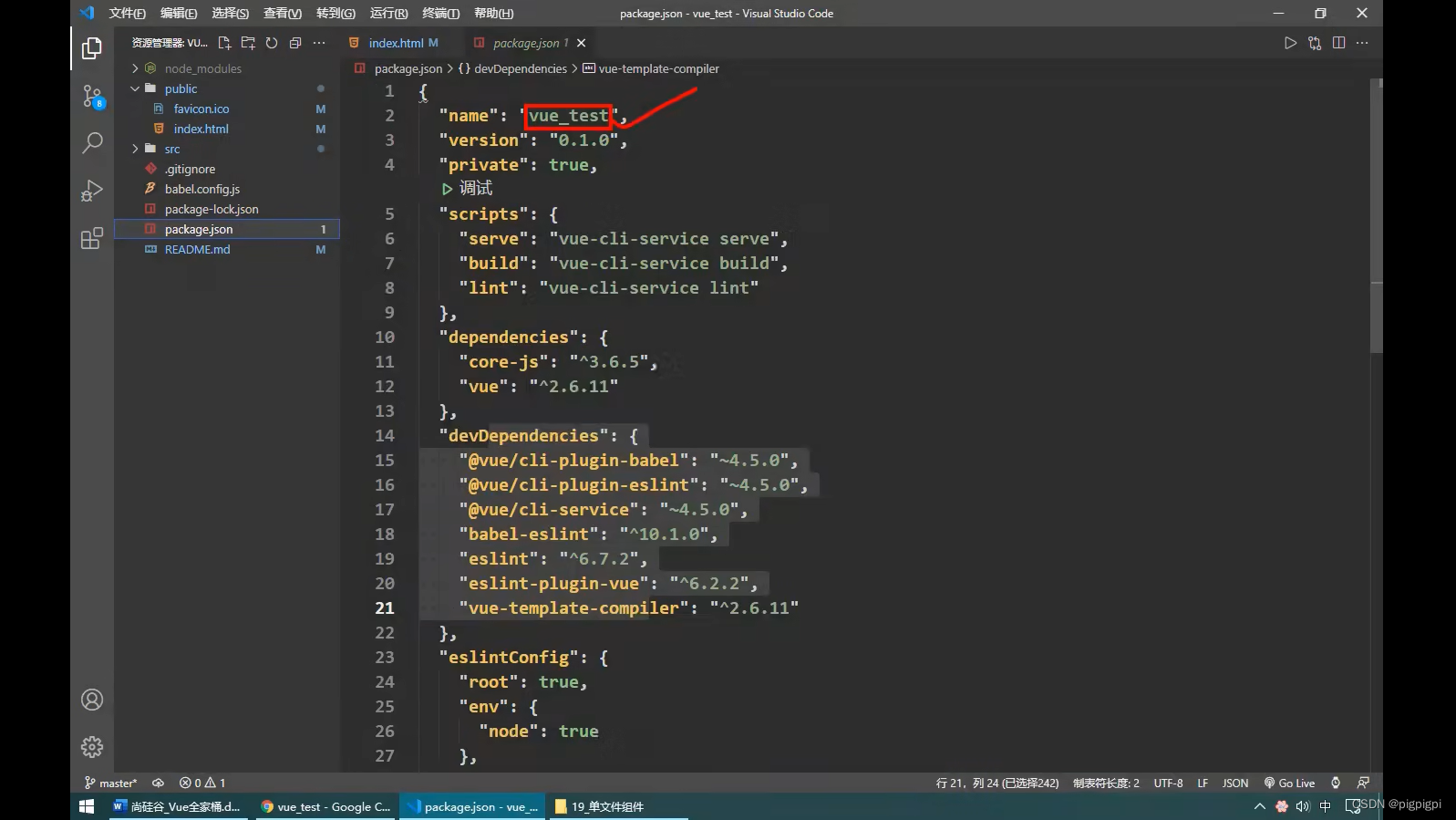Image resolution: width=1456 pixels, height=820 pixels.
Task: Start Go Live server from status bar
Action: [1289, 783]
